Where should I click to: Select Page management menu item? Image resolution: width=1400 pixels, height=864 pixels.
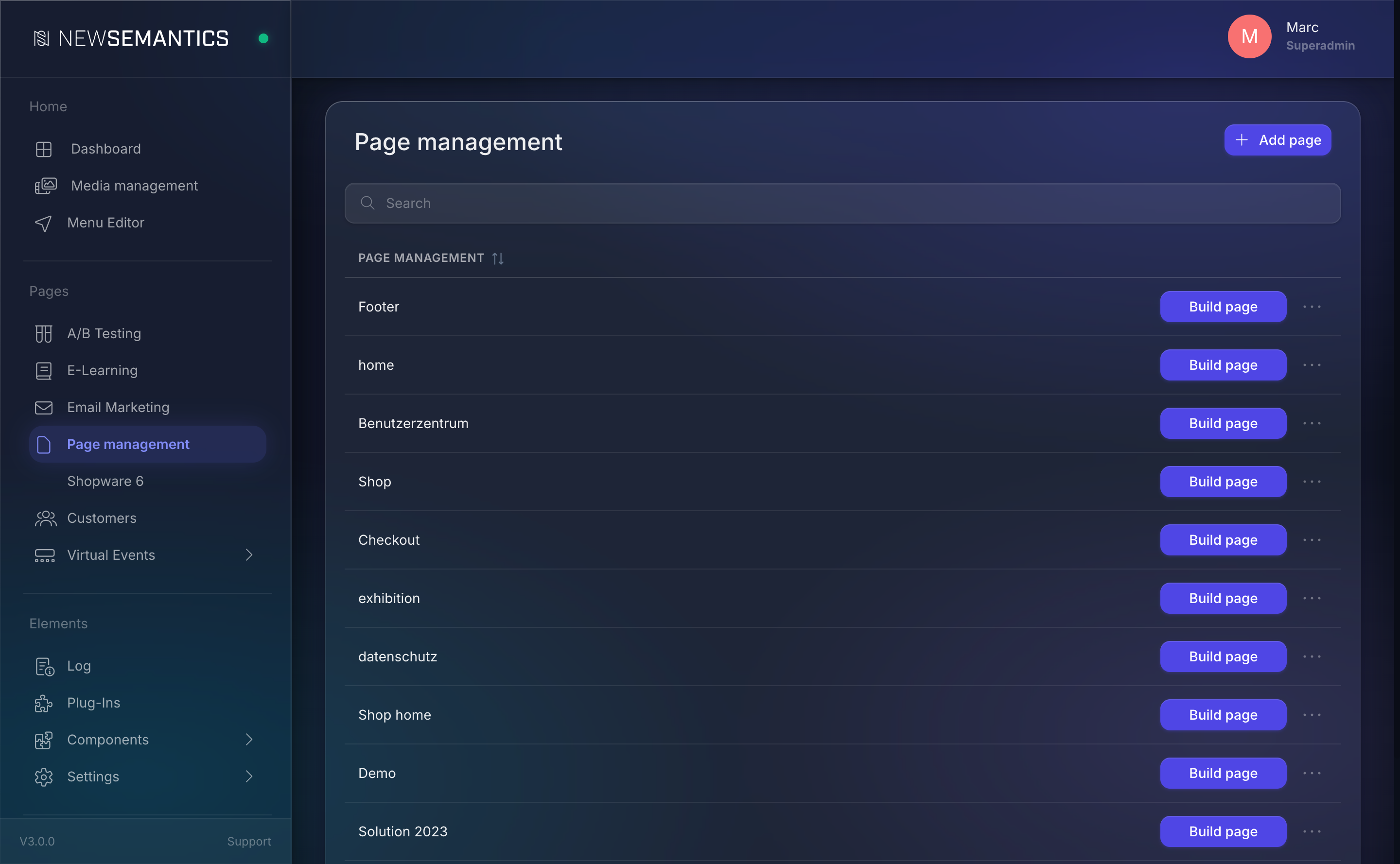[147, 445]
